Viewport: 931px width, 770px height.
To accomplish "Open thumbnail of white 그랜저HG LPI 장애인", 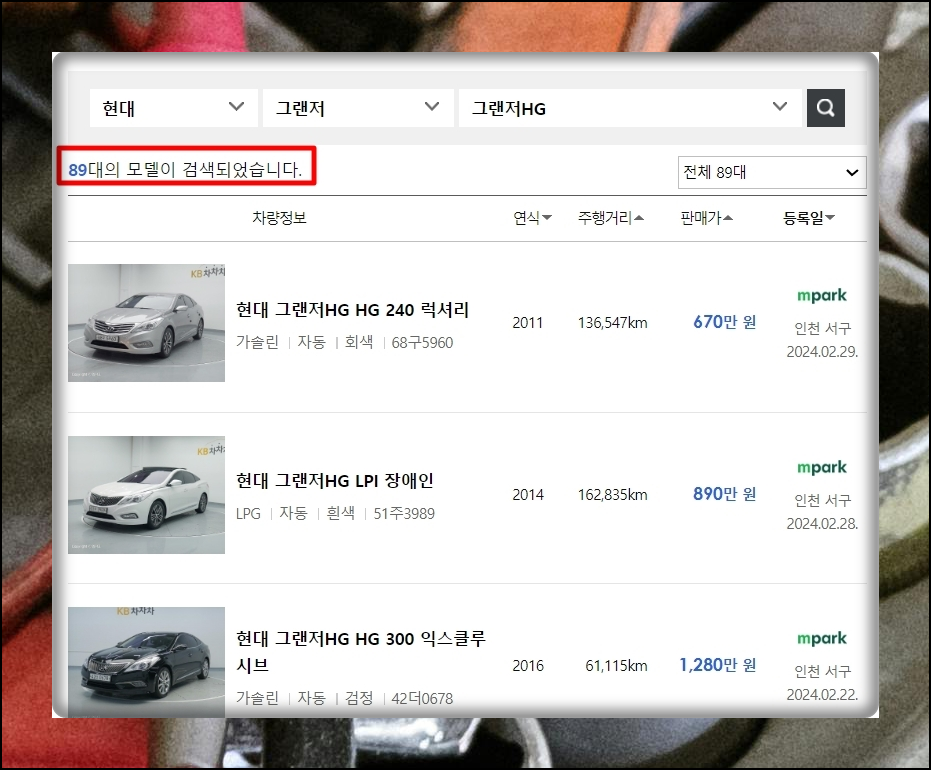I will pyautogui.click(x=147, y=495).
